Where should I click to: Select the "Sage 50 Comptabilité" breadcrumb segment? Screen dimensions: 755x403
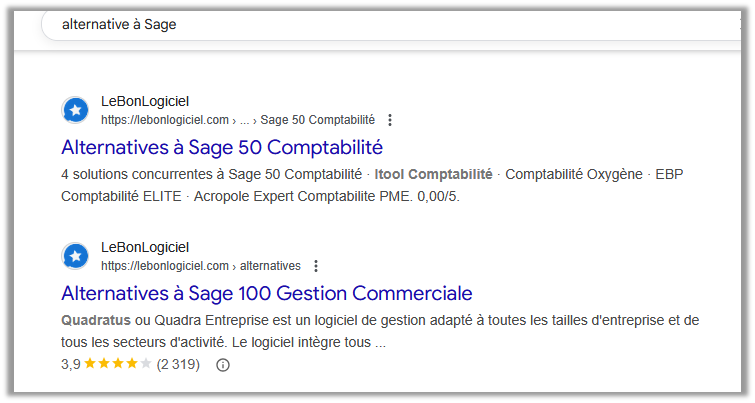(x=317, y=120)
